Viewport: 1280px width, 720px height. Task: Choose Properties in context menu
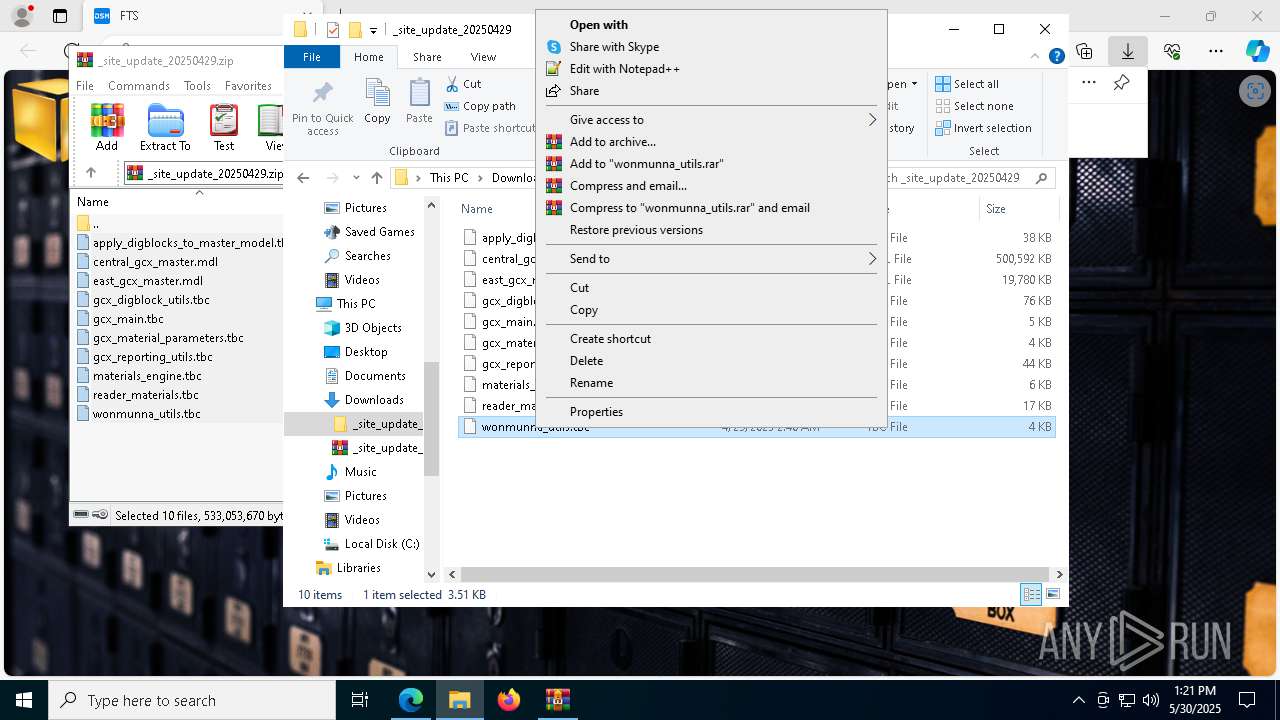coord(711,412)
